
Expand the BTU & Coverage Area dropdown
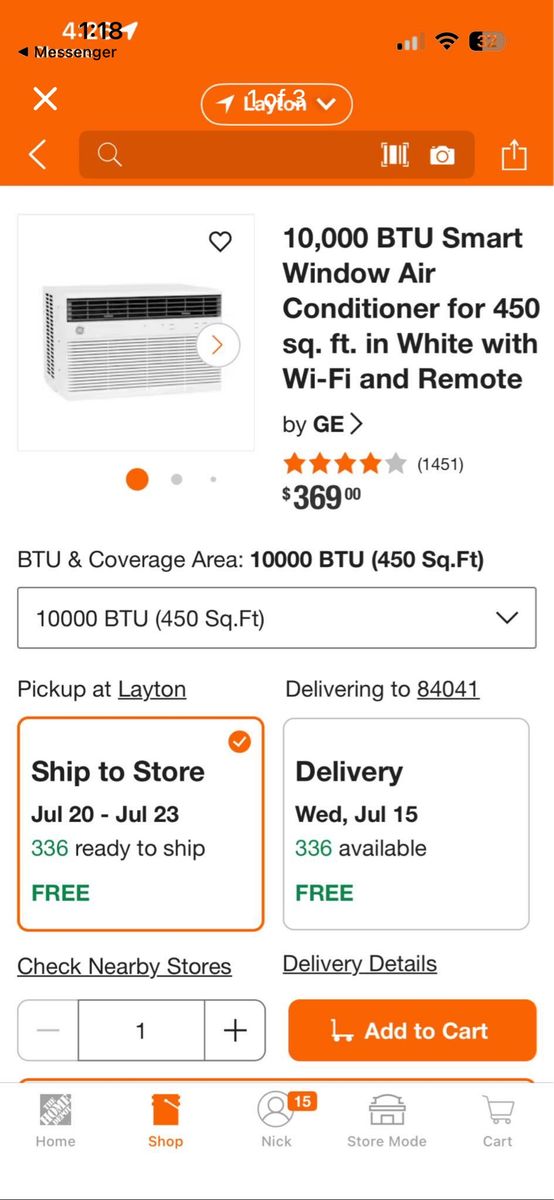click(277, 618)
